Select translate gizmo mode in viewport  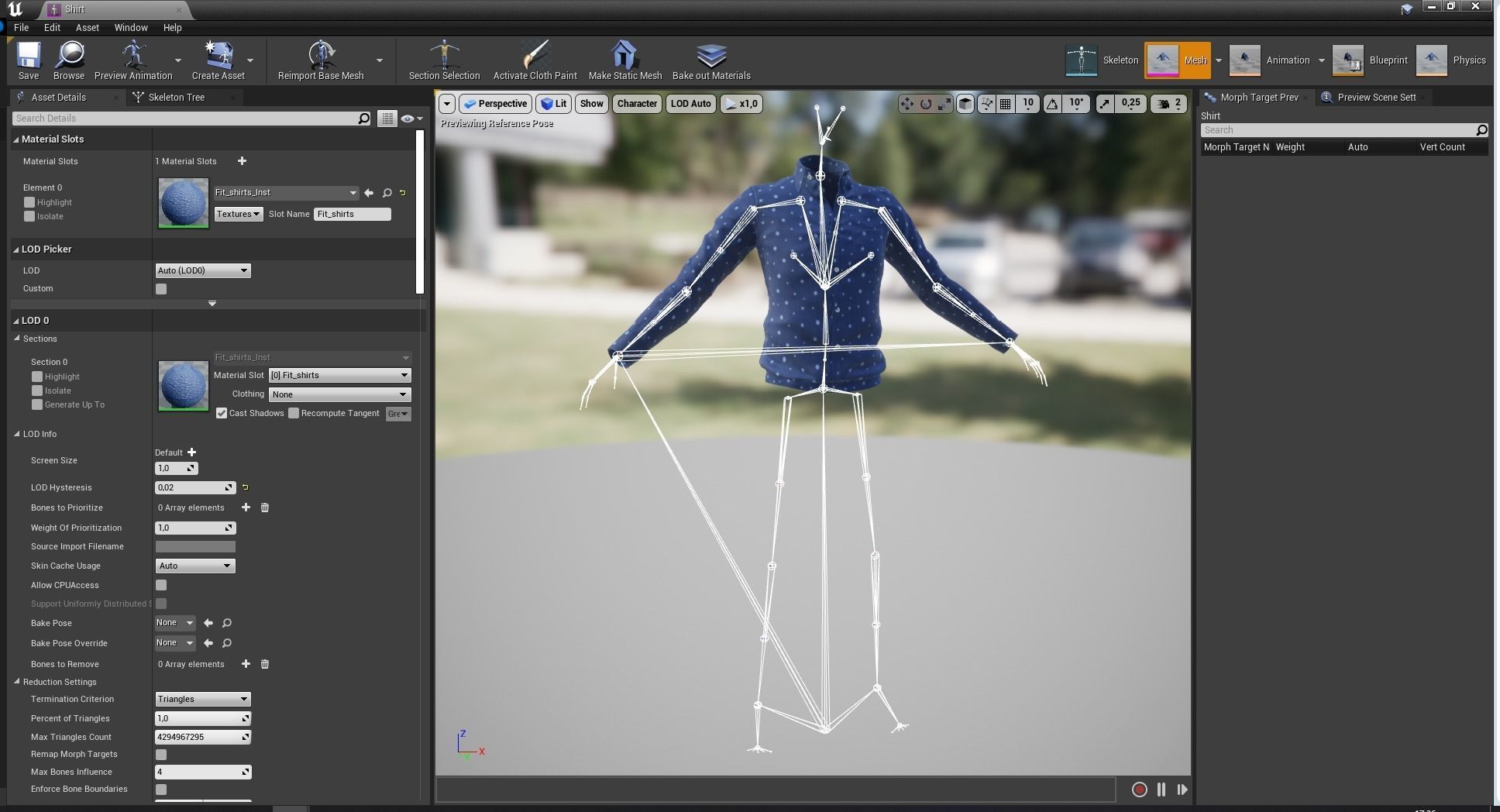tap(907, 104)
